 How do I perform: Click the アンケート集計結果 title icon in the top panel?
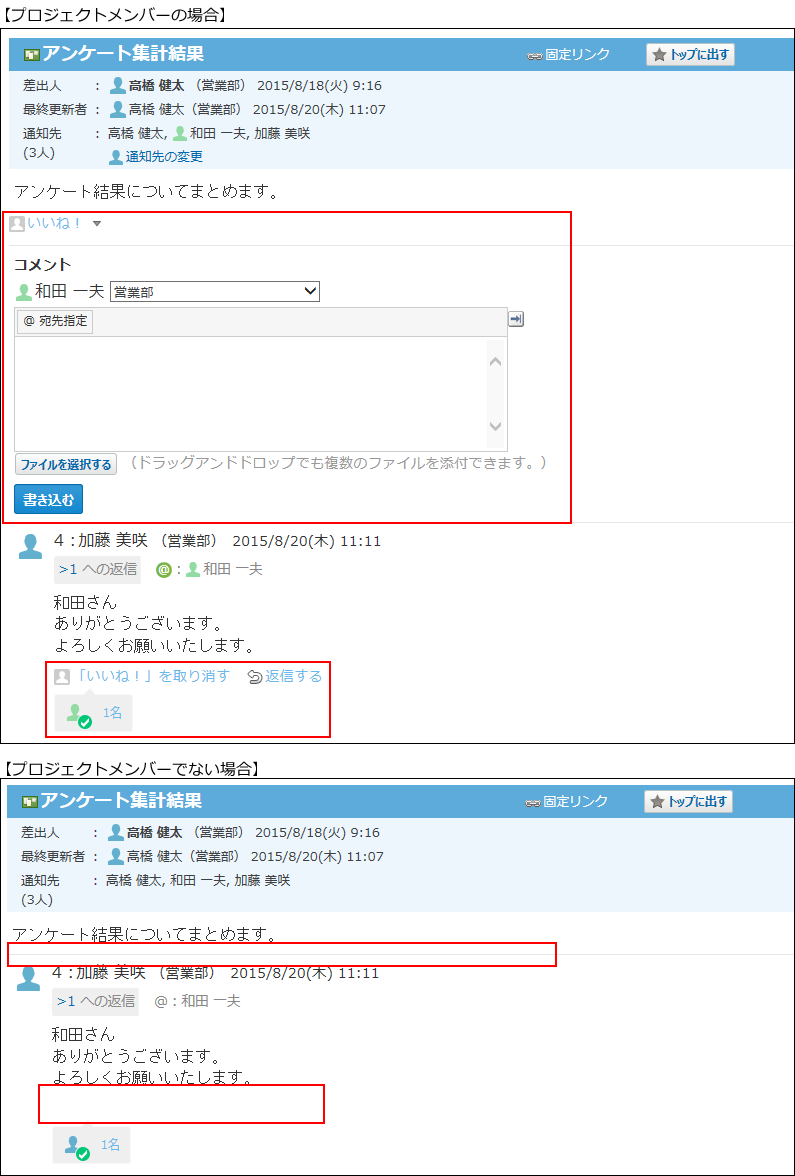(32, 55)
